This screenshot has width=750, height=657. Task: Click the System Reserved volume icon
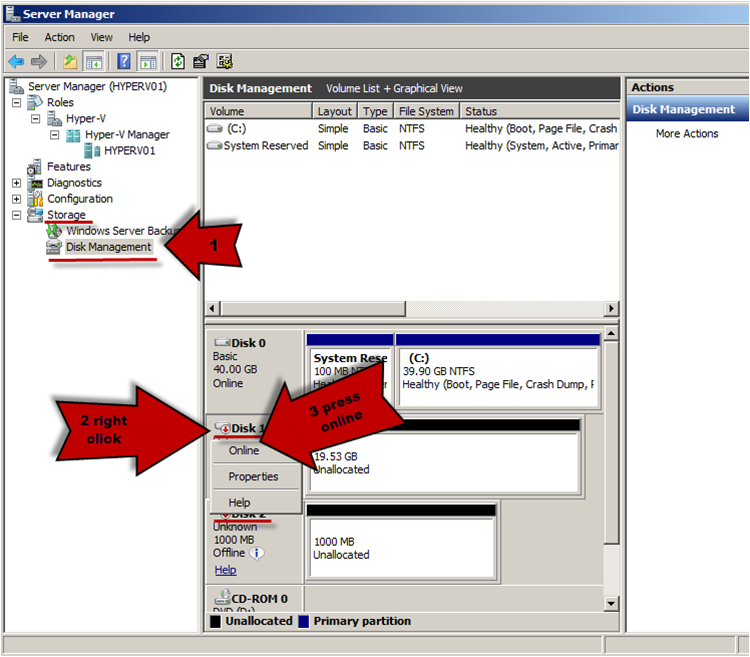click(x=215, y=145)
